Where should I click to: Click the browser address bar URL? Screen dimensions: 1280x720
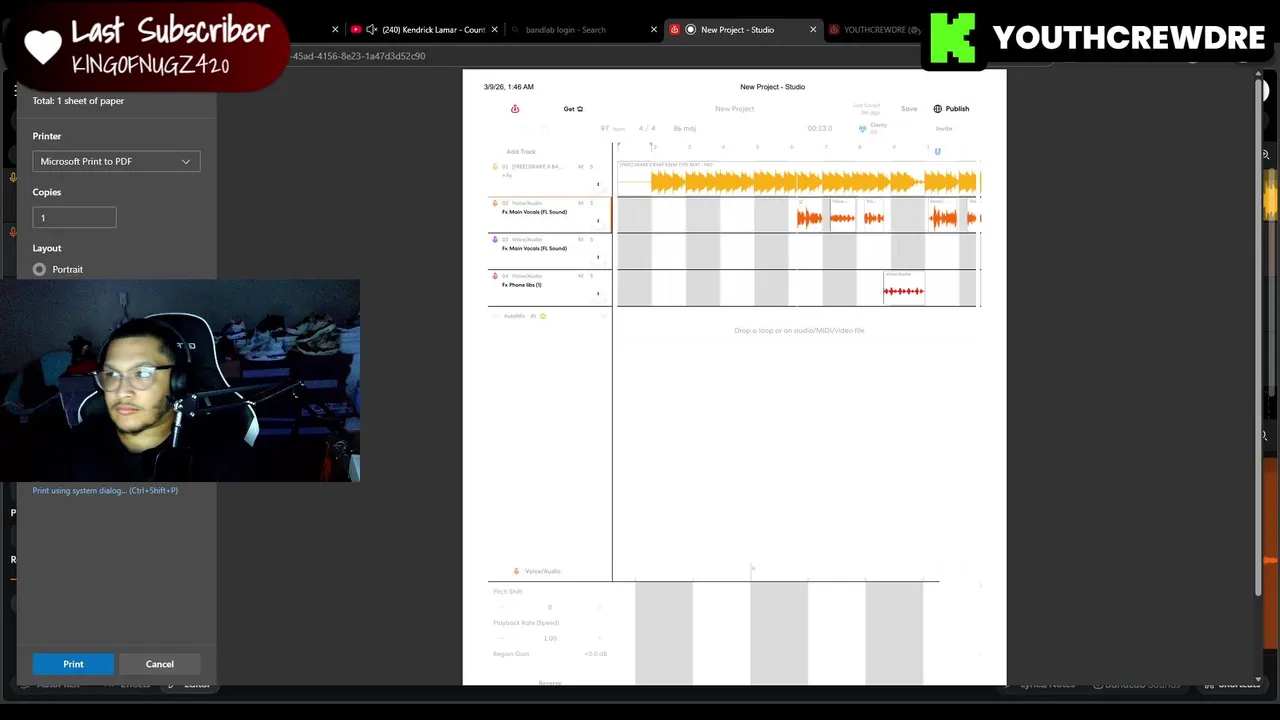(358, 56)
